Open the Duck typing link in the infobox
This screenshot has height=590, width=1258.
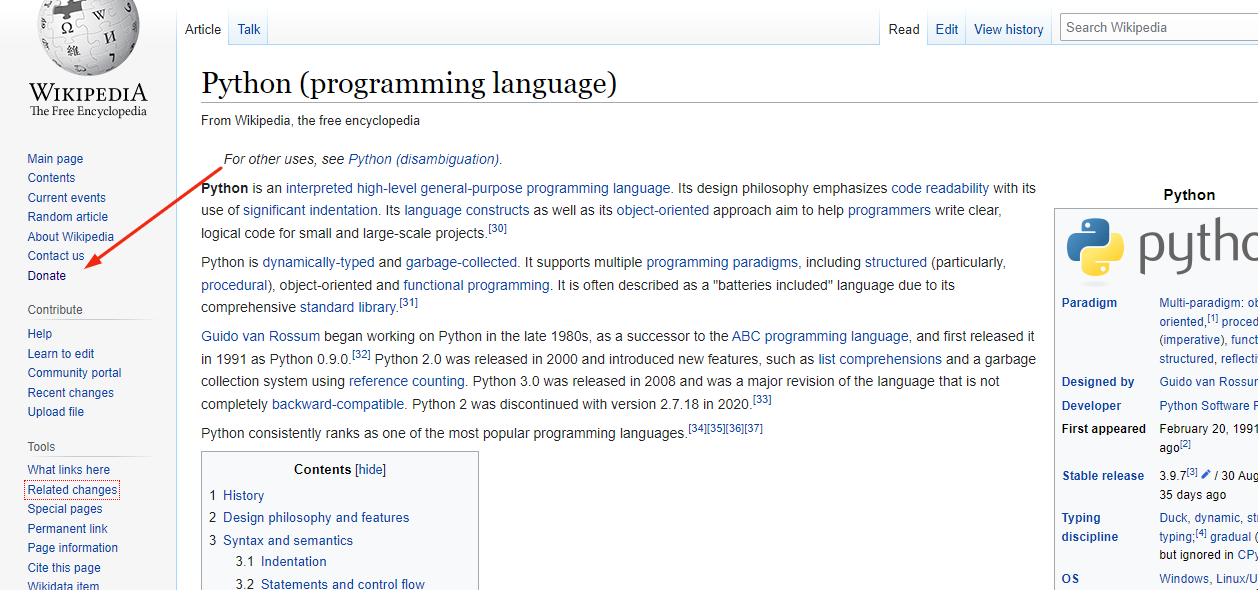(x=1173, y=517)
